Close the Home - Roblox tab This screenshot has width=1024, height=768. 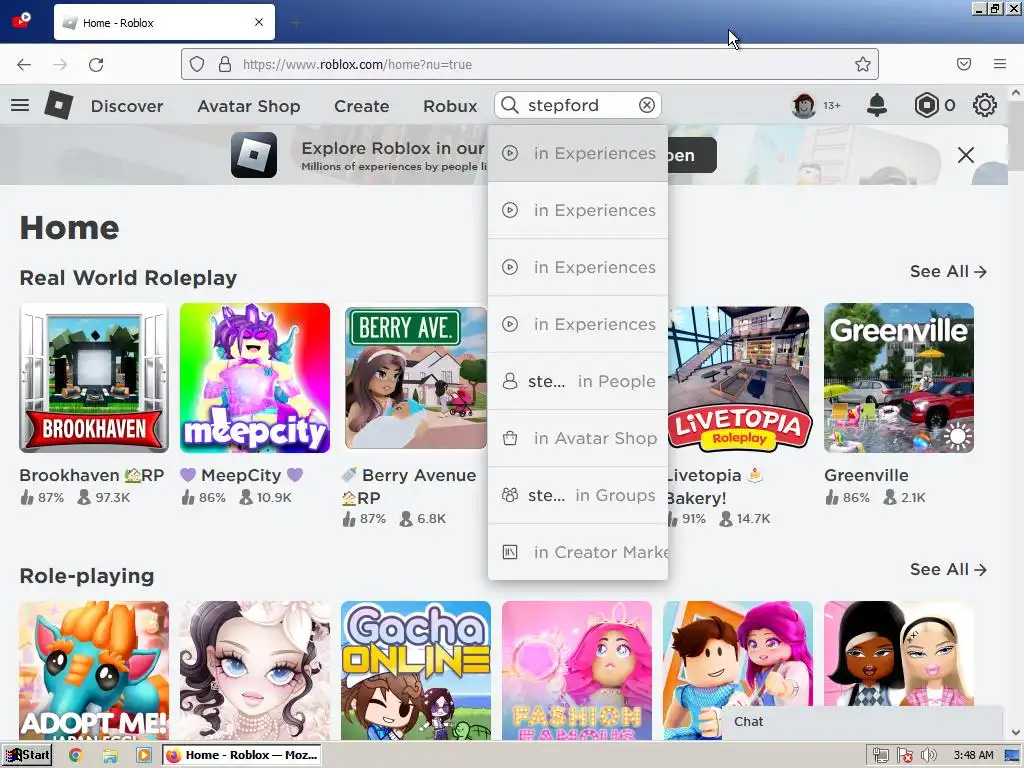pos(259,22)
